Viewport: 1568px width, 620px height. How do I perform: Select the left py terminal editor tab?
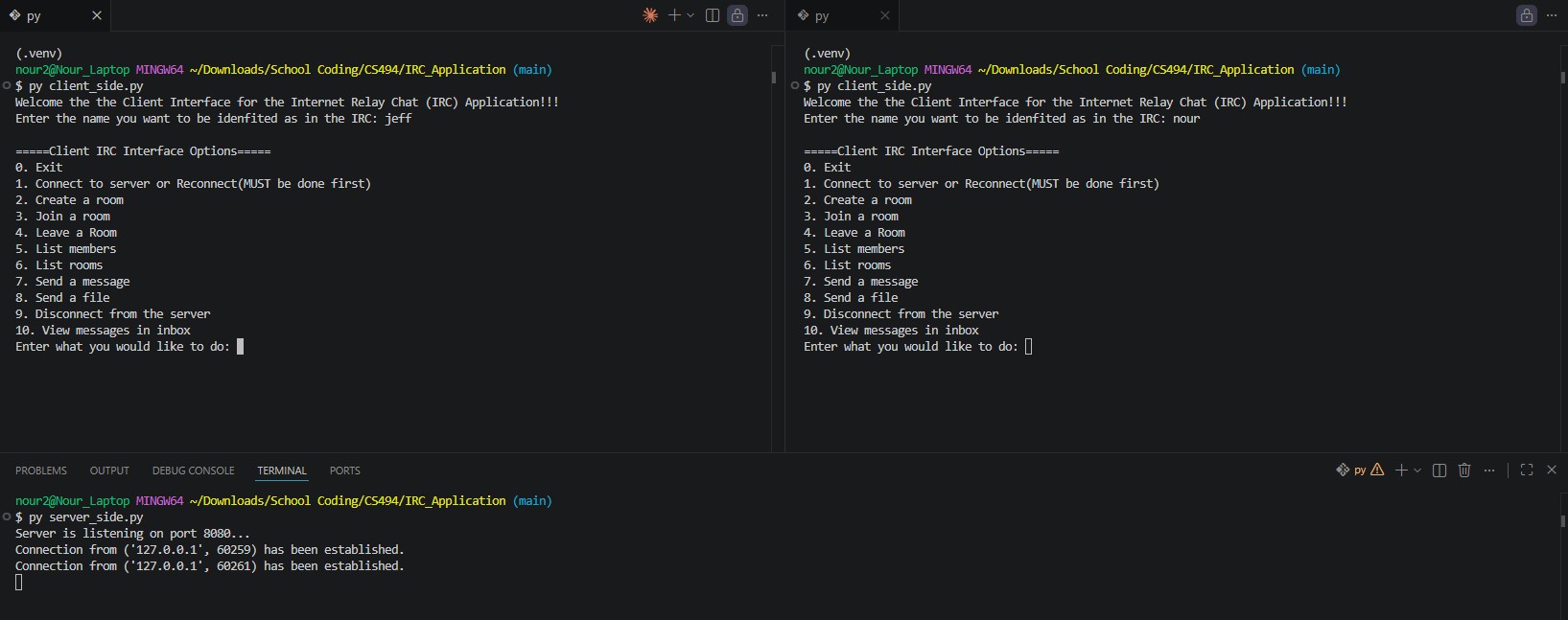[56, 15]
